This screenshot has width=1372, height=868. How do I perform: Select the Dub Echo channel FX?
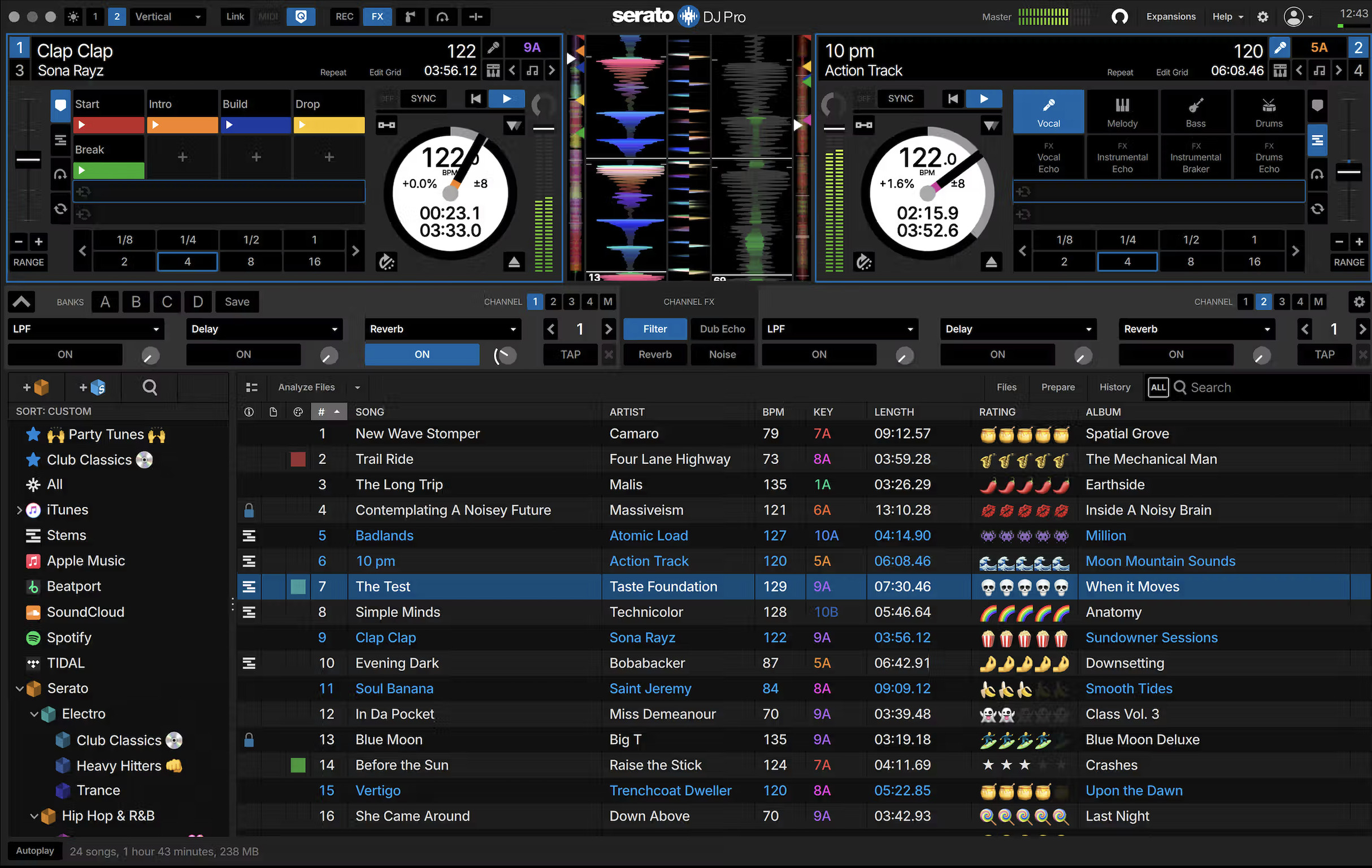pos(722,329)
